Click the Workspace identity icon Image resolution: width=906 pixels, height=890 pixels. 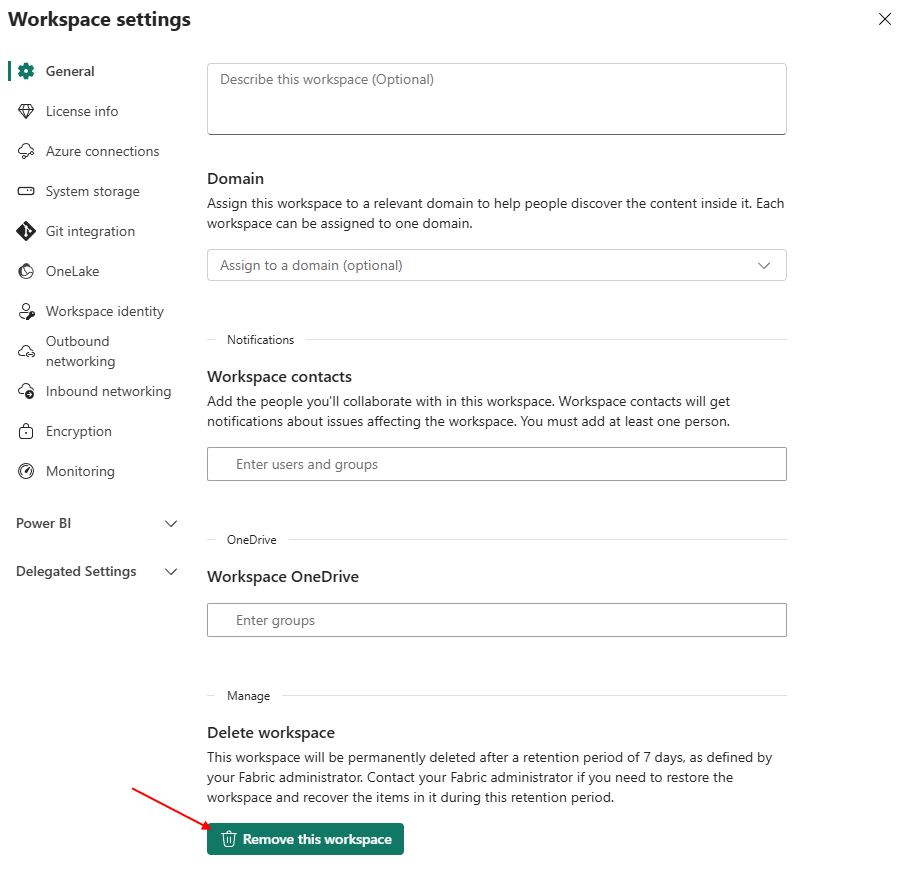26,311
